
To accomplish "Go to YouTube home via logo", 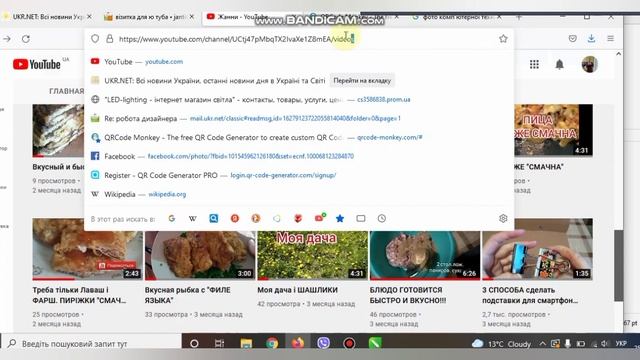I will pyautogui.click(x=37, y=64).
